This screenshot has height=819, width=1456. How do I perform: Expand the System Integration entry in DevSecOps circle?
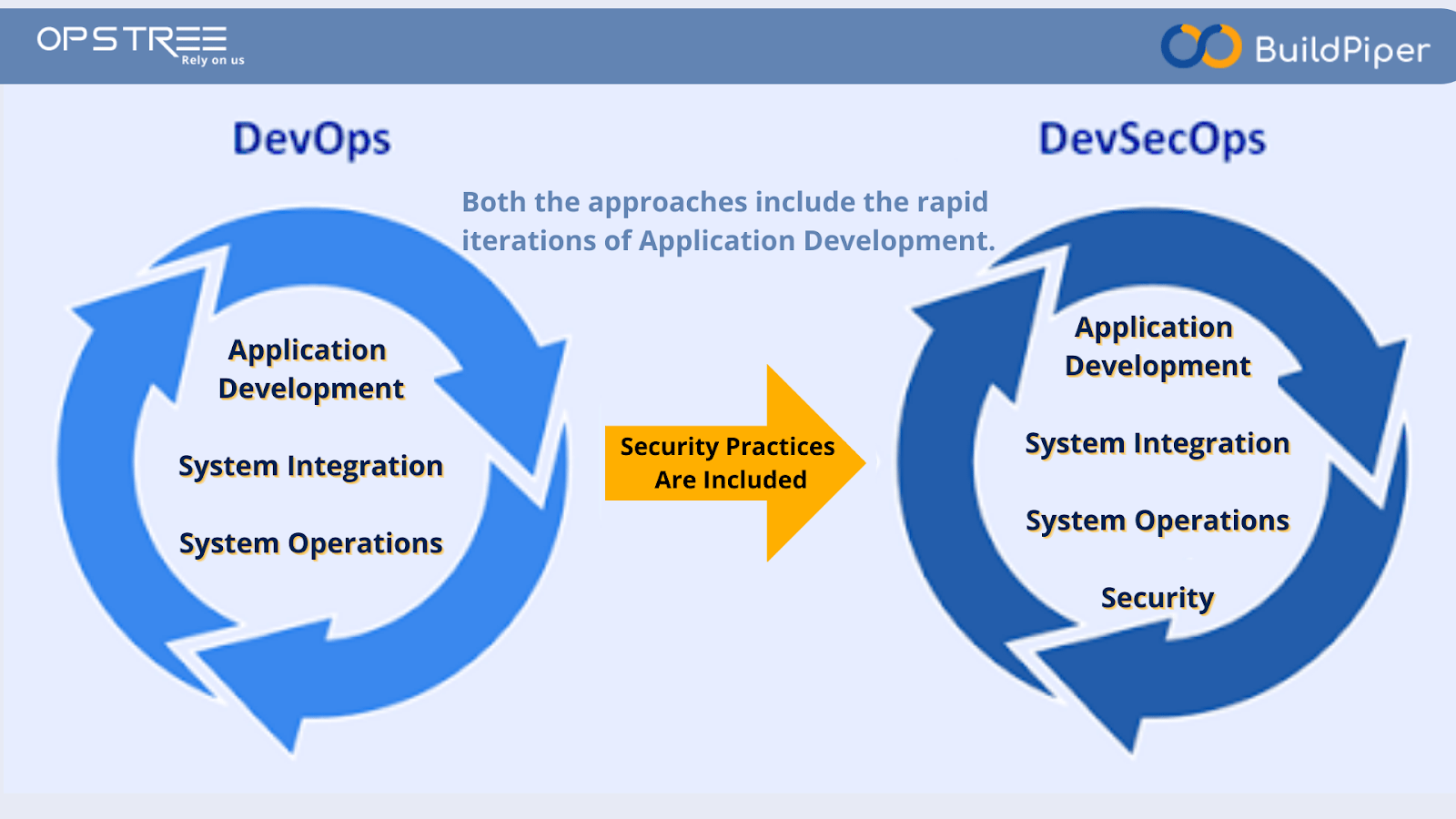click(x=1157, y=444)
